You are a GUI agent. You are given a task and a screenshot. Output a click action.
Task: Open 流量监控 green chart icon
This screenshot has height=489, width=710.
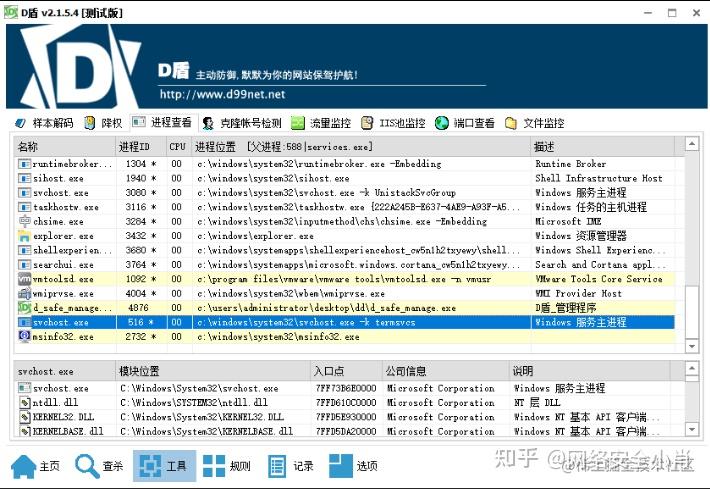tap(297, 123)
